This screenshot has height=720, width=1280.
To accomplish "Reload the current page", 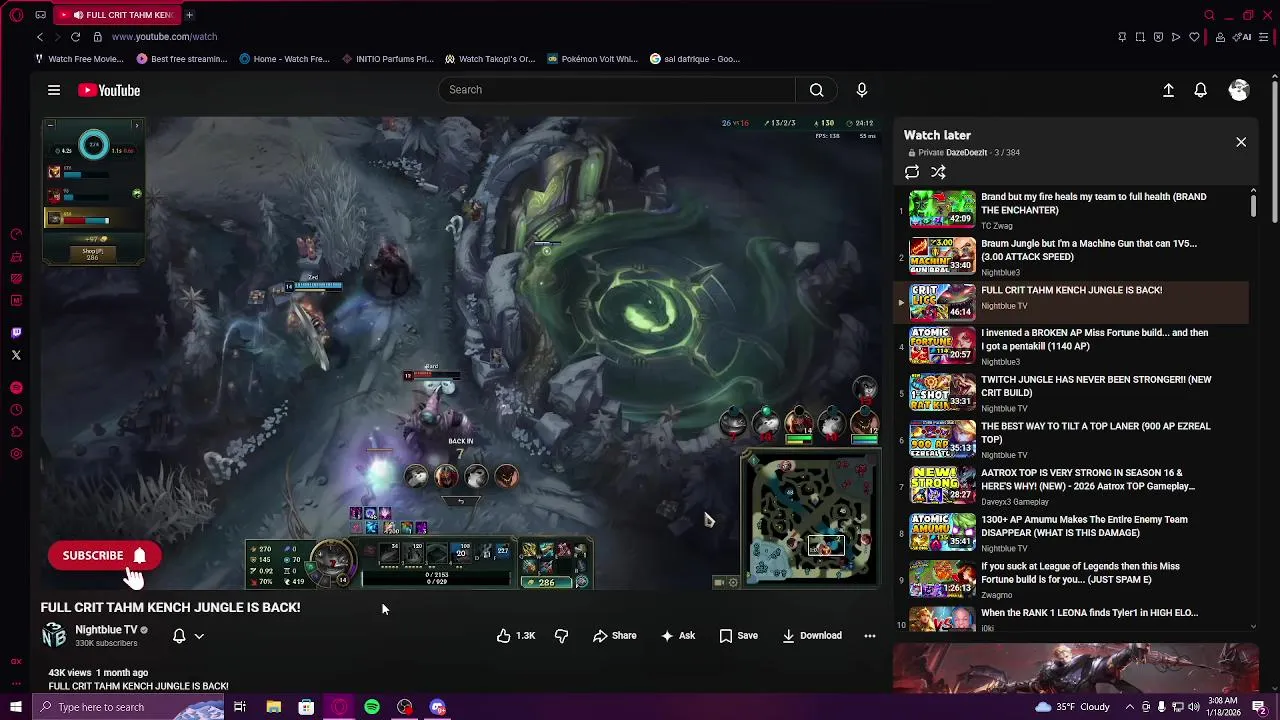I will click(x=75, y=37).
